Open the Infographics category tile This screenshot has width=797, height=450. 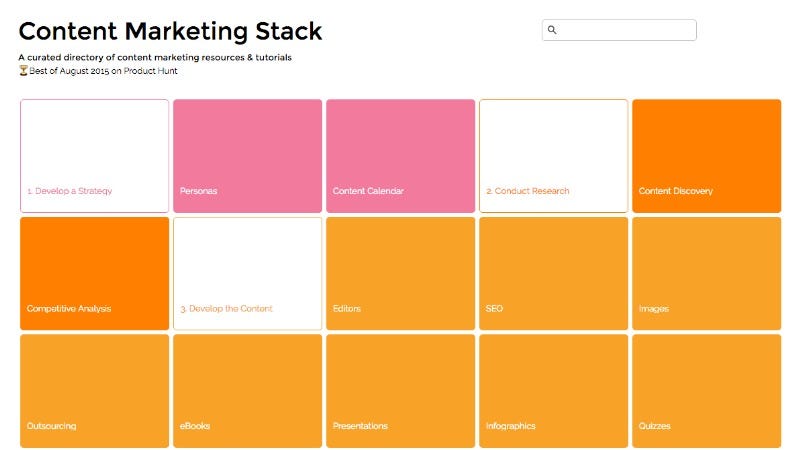553,390
